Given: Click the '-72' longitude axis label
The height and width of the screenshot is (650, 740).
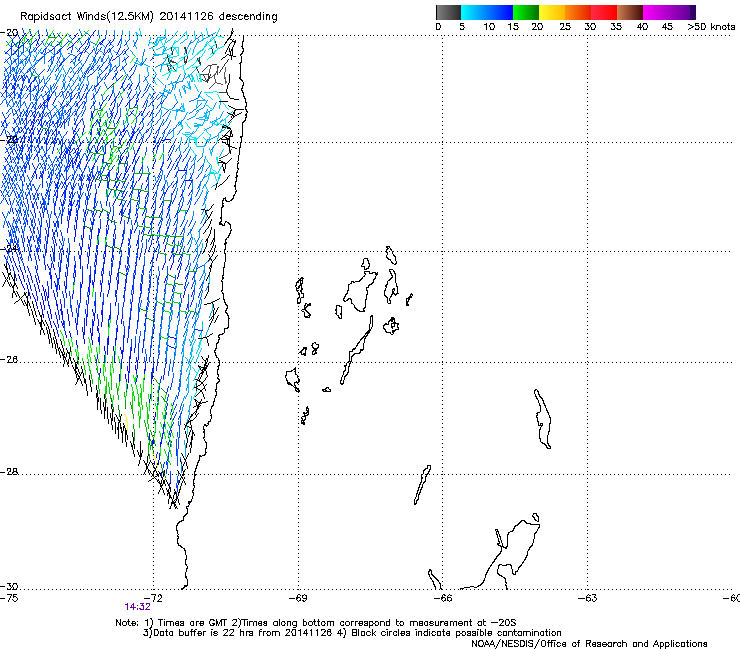Looking at the screenshot, I should coord(153,598).
